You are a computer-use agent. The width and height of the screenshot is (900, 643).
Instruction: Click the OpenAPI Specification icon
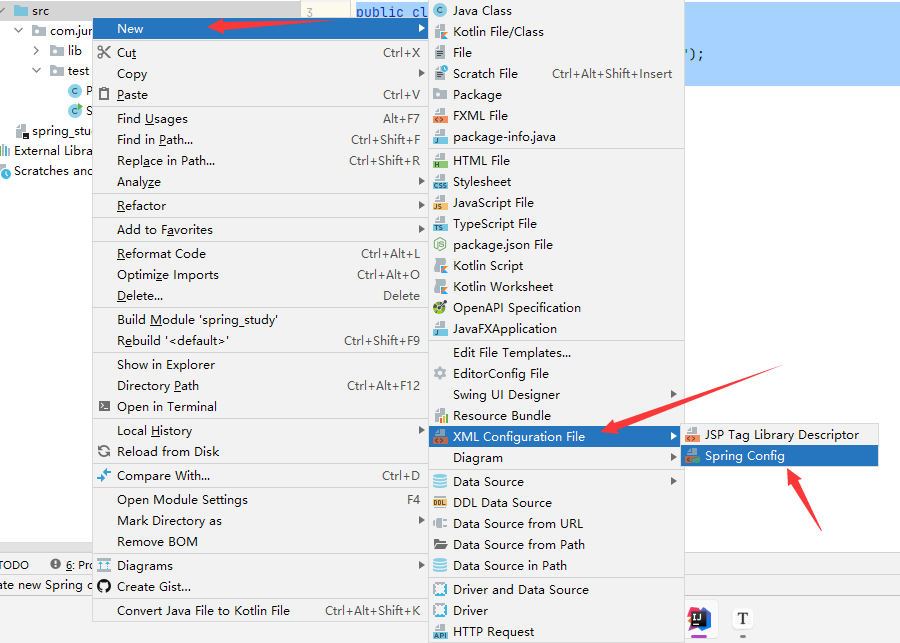[x=440, y=308]
